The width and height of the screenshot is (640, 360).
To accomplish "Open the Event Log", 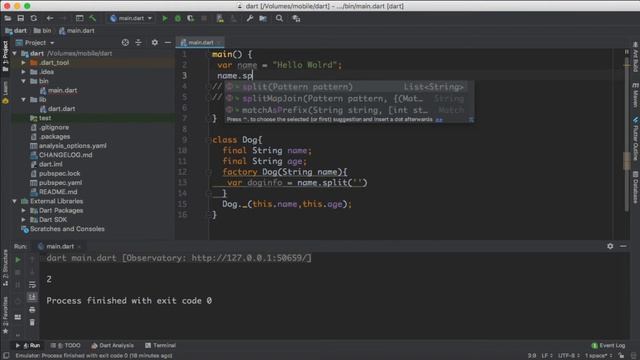I will click(x=608, y=345).
